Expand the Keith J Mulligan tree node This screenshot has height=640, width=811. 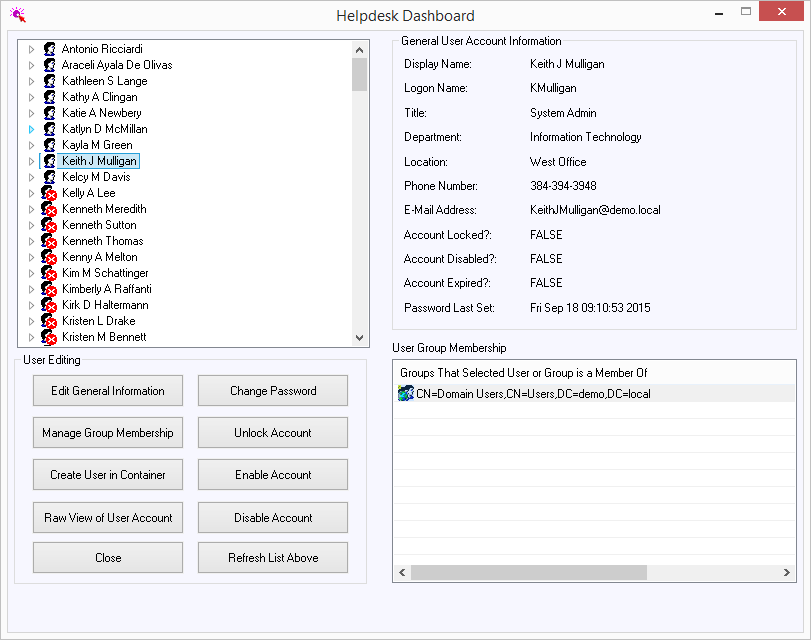coord(31,161)
